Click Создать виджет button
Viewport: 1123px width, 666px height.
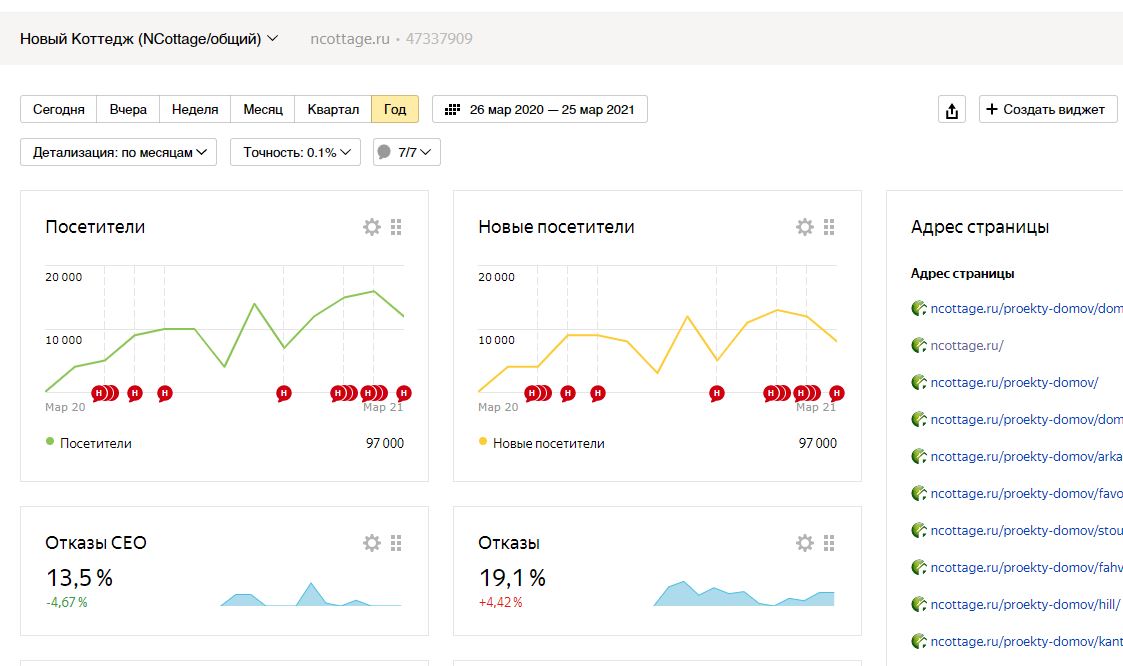(1048, 110)
